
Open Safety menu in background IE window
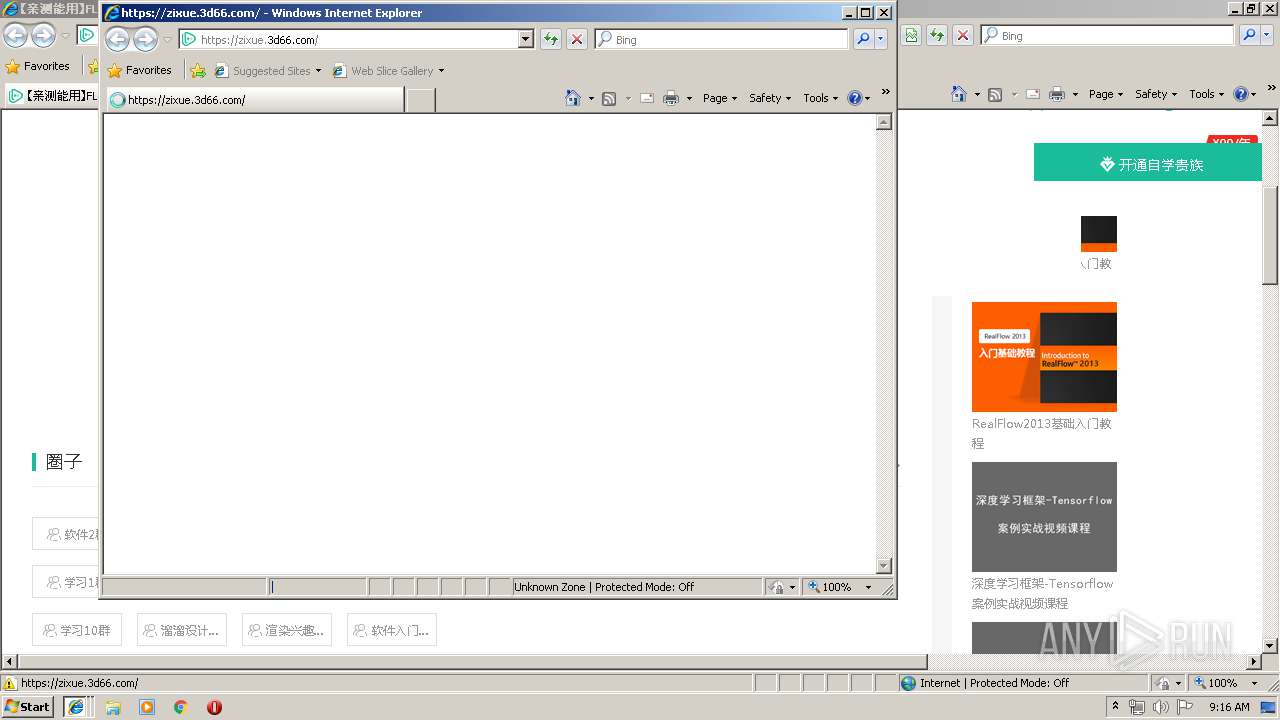click(x=1156, y=94)
